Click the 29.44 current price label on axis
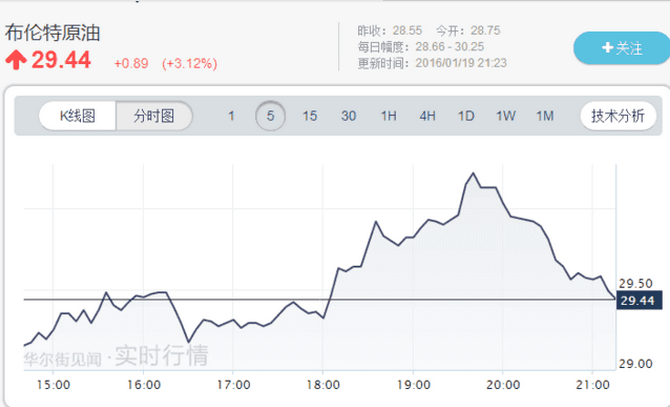 tap(639, 301)
